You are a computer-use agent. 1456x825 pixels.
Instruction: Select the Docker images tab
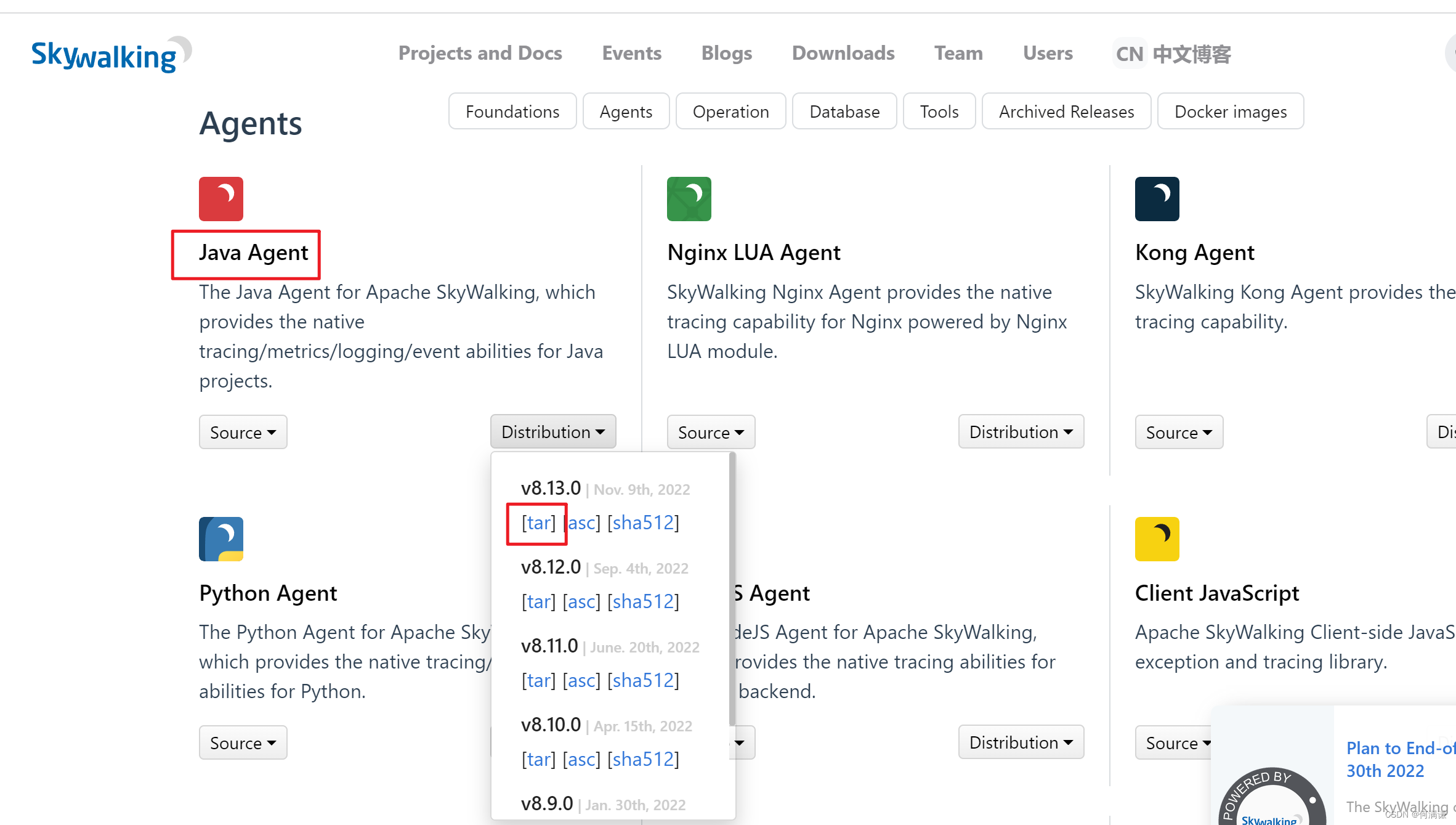[x=1230, y=112]
